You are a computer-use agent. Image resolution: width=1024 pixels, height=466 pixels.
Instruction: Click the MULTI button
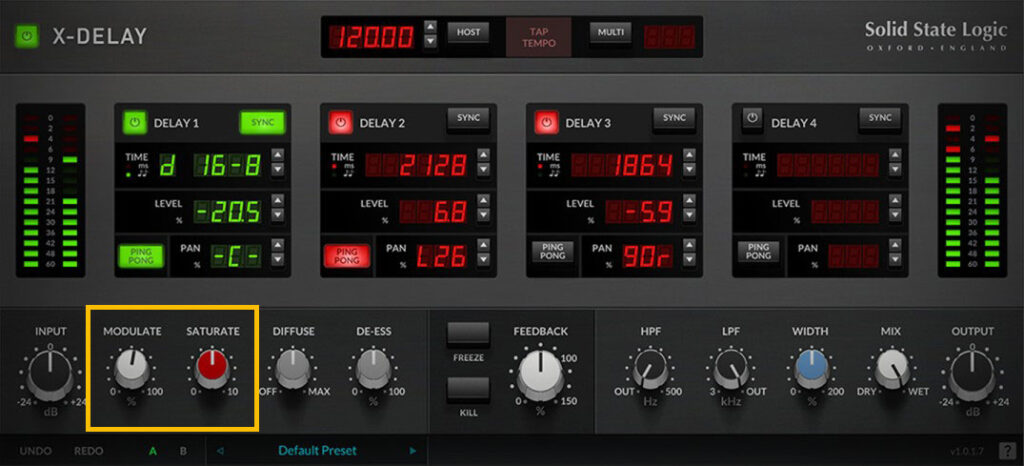point(610,33)
